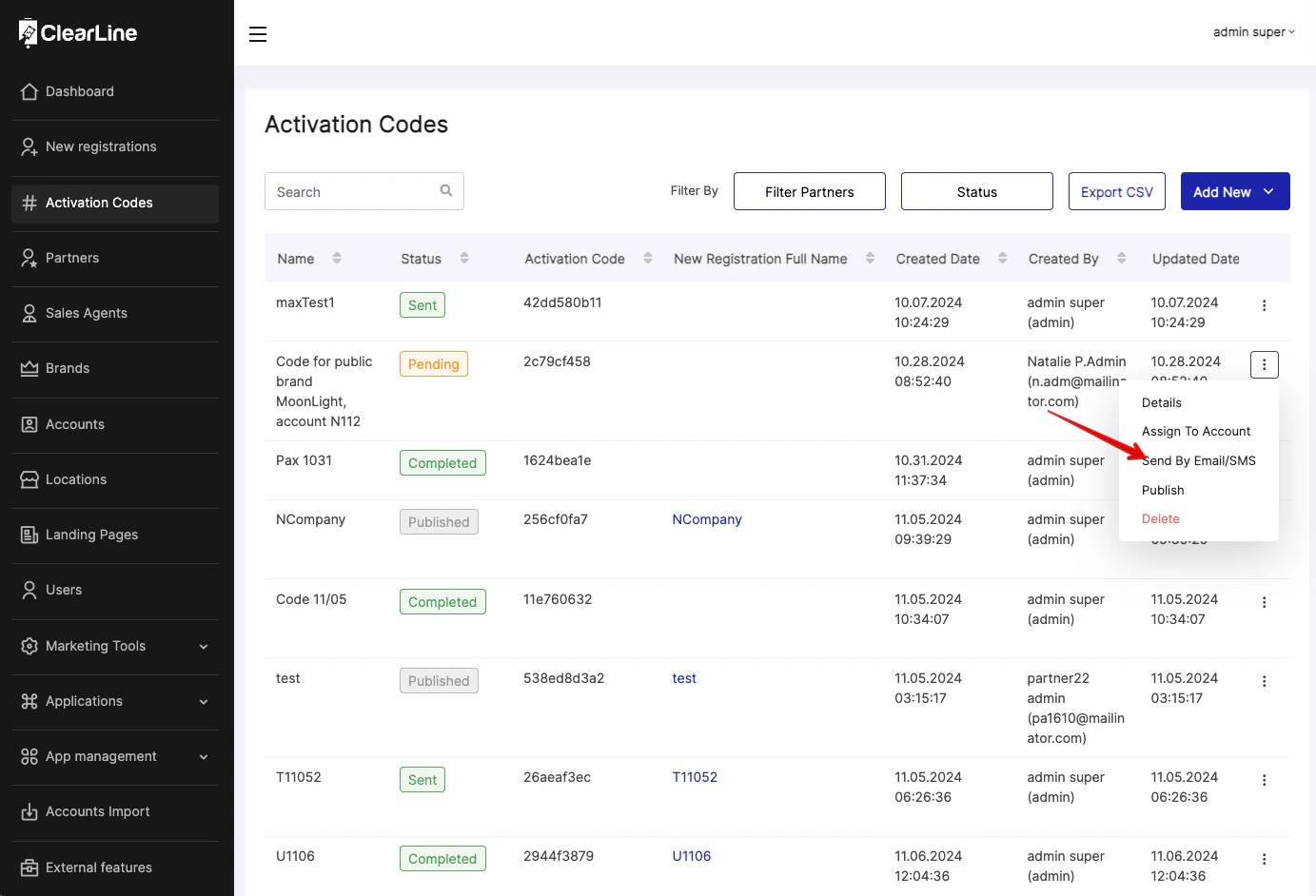Image resolution: width=1316 pixels, height=896 pixels.
Task: Click Sent badge for maxTest1
Action: [422, 305]
